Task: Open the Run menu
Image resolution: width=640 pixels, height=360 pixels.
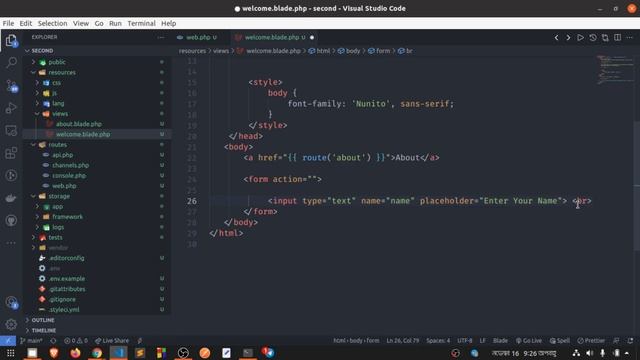Action: pos(115,23)
